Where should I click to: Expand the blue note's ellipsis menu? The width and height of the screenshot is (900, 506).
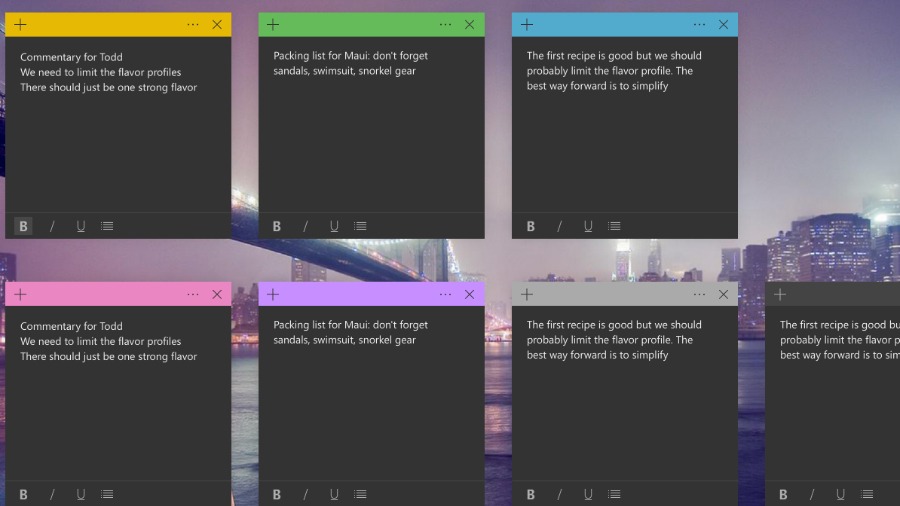tap(699, 25)
